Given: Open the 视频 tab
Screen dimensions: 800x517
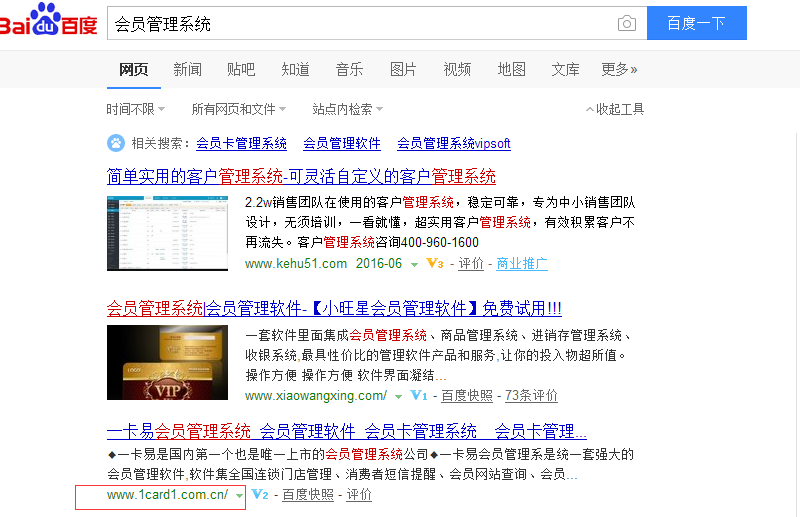Looking at the screenshot, I should [x=457, y=69].
